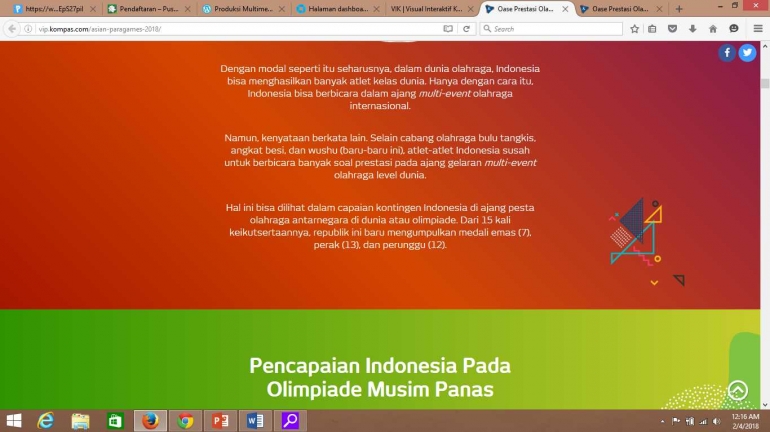
Task: Switch to Firefox taskbar button
Action: (x=150, y=421)
